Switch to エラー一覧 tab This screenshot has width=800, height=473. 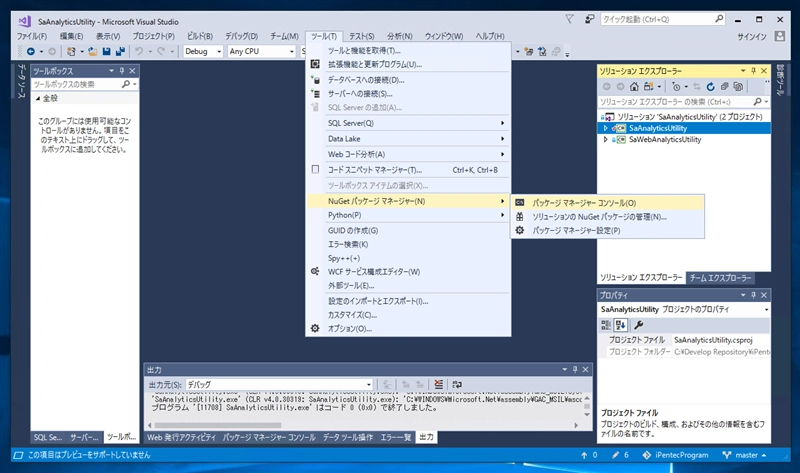[396, 437]
